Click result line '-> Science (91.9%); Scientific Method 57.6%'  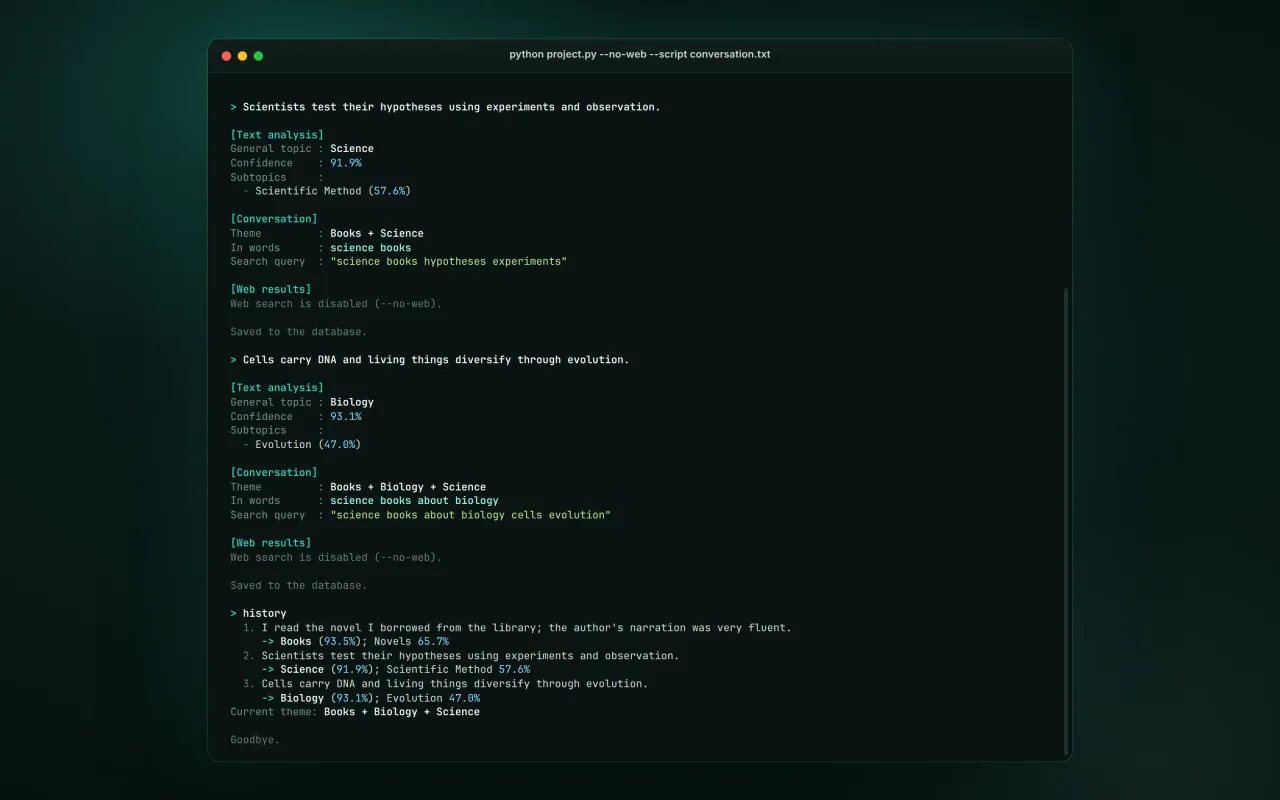tap(396, 670)
